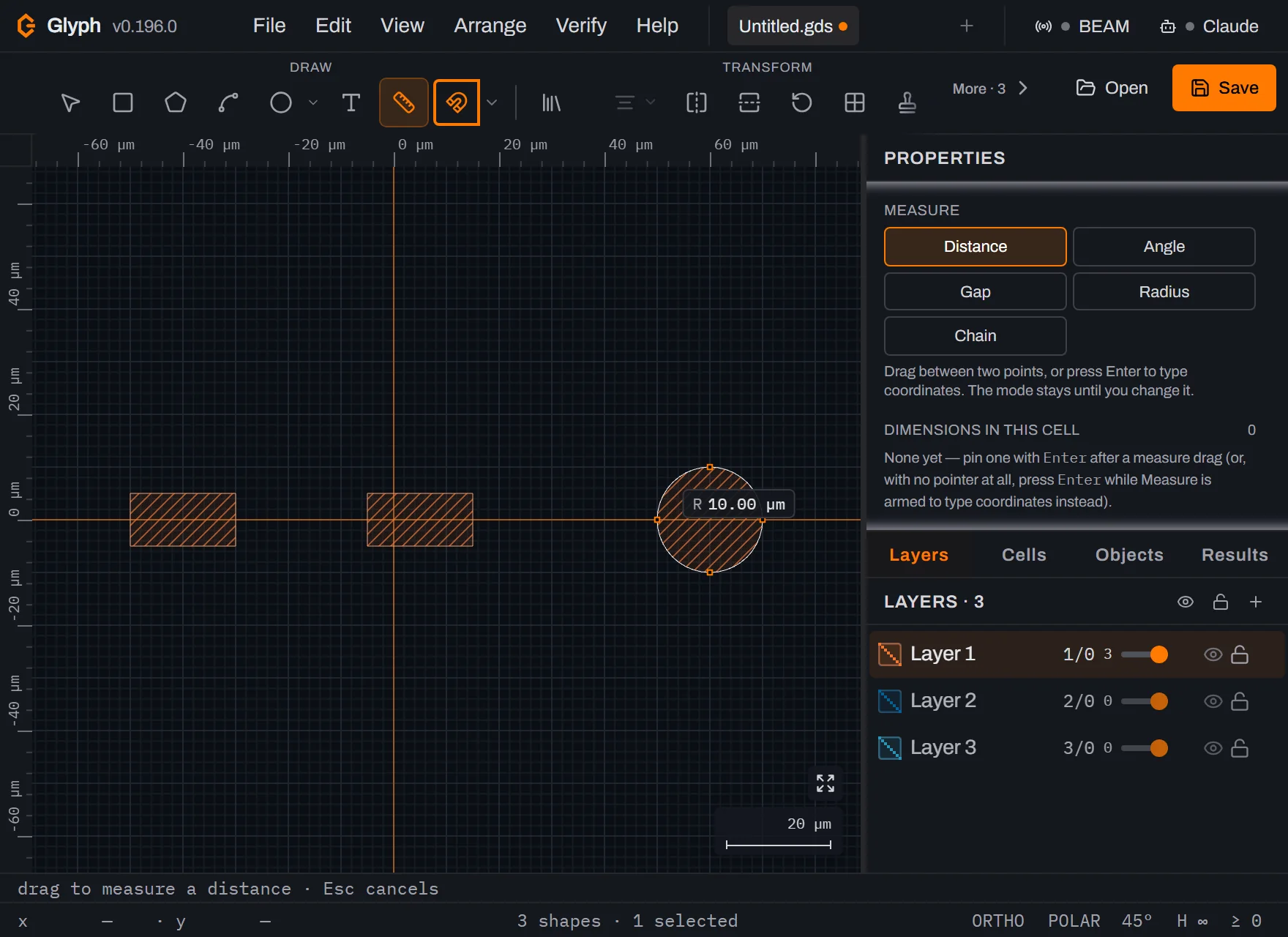The image size is (1288, 937).
Task: Click the highlighted radius measure tool icon
Action: (x=457, y=102)
